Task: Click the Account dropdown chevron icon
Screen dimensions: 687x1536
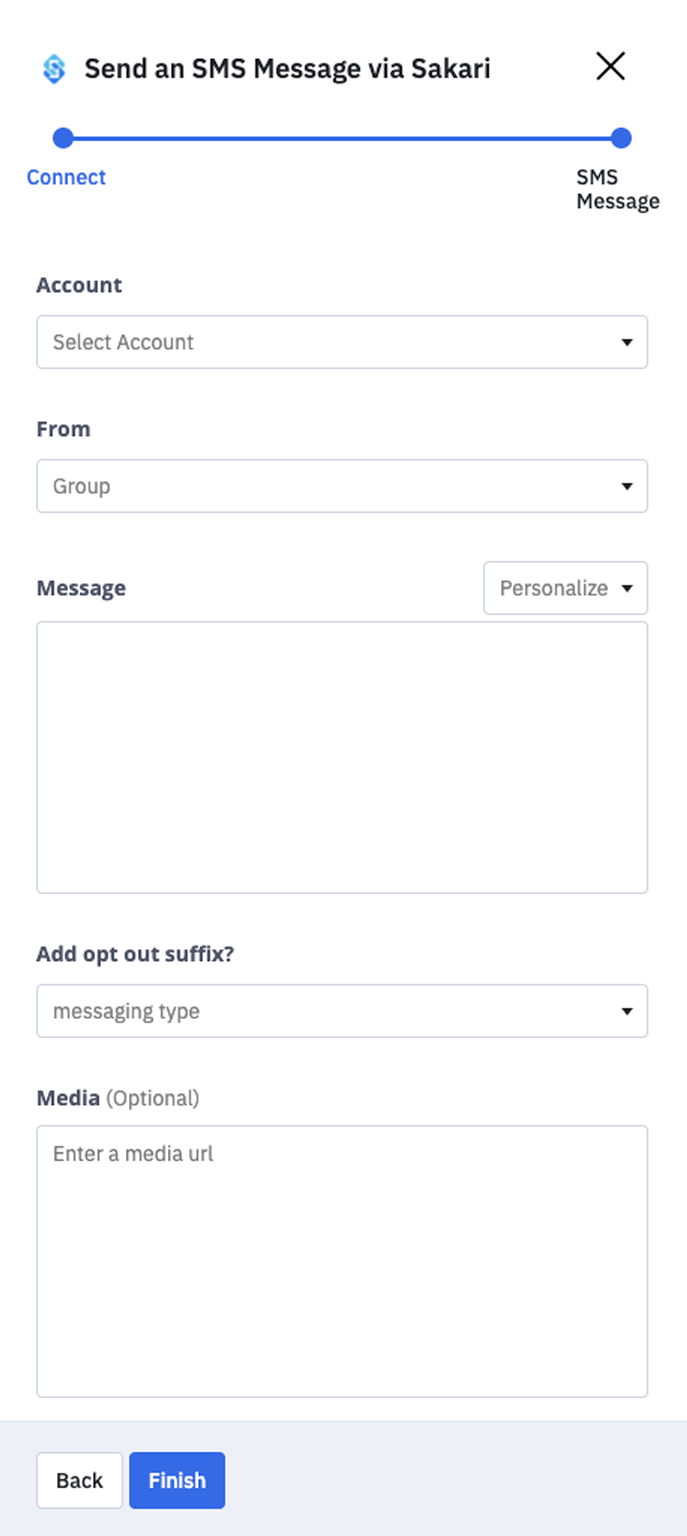Action: point(627,342)
